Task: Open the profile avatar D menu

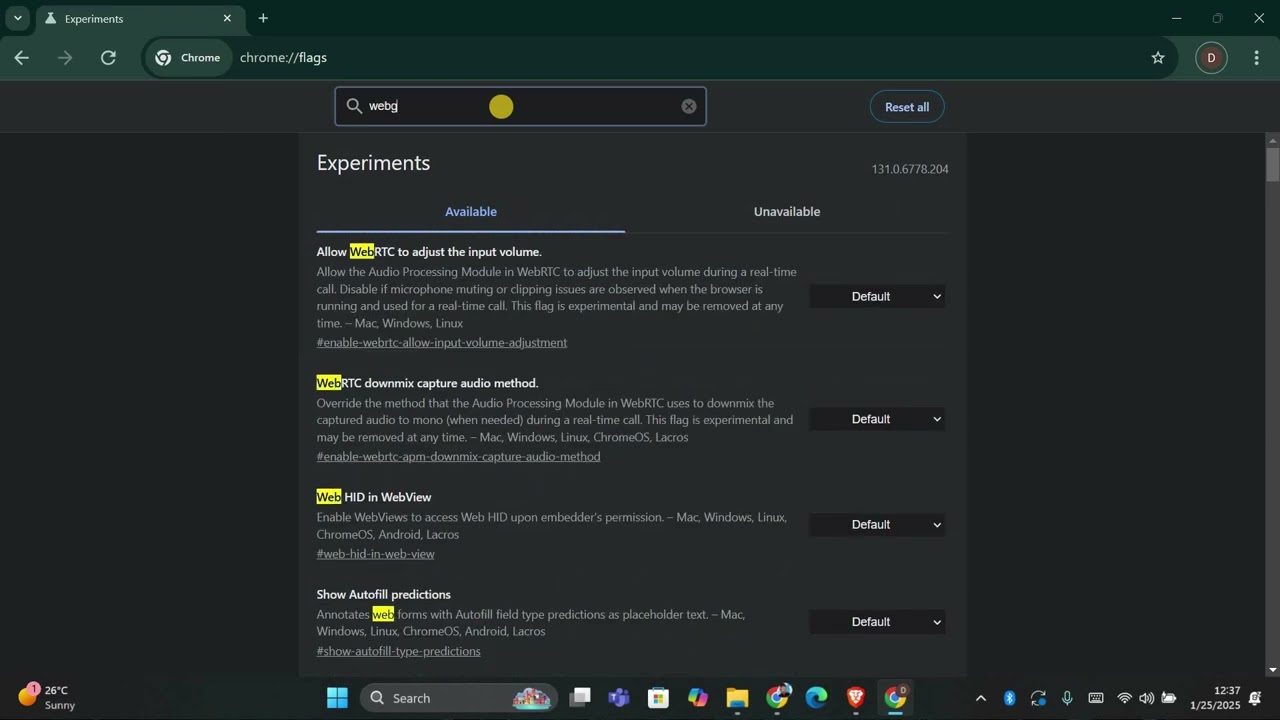Action: (1211, 58)
